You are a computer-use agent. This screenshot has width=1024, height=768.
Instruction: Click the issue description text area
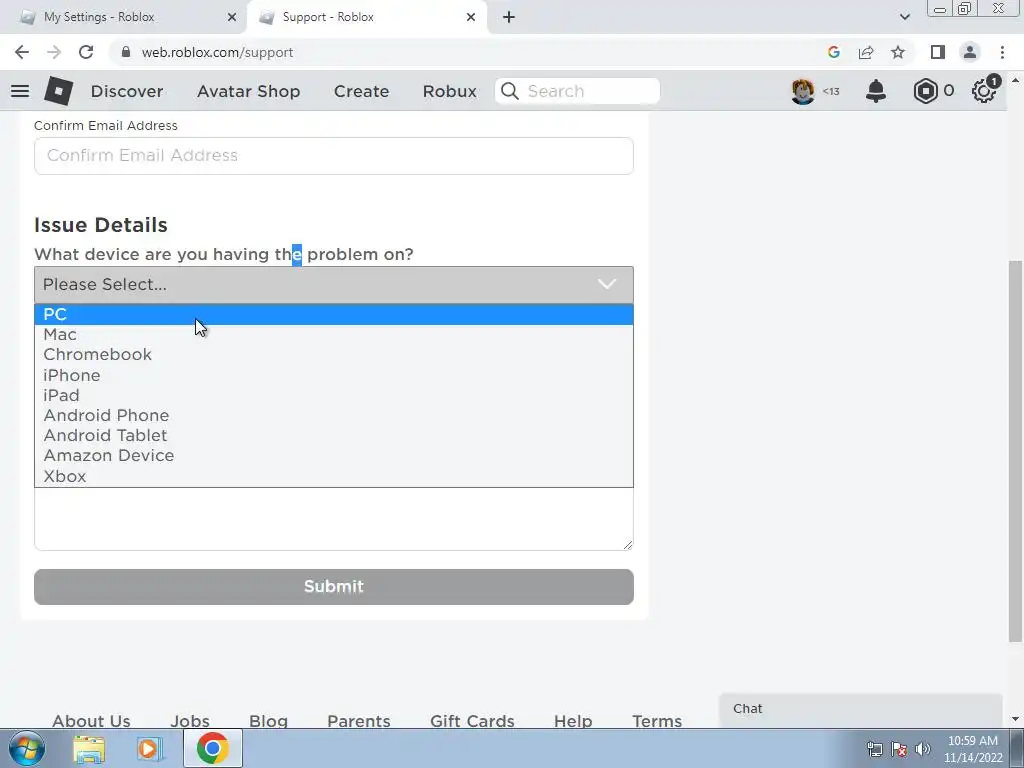pos(334,519)
